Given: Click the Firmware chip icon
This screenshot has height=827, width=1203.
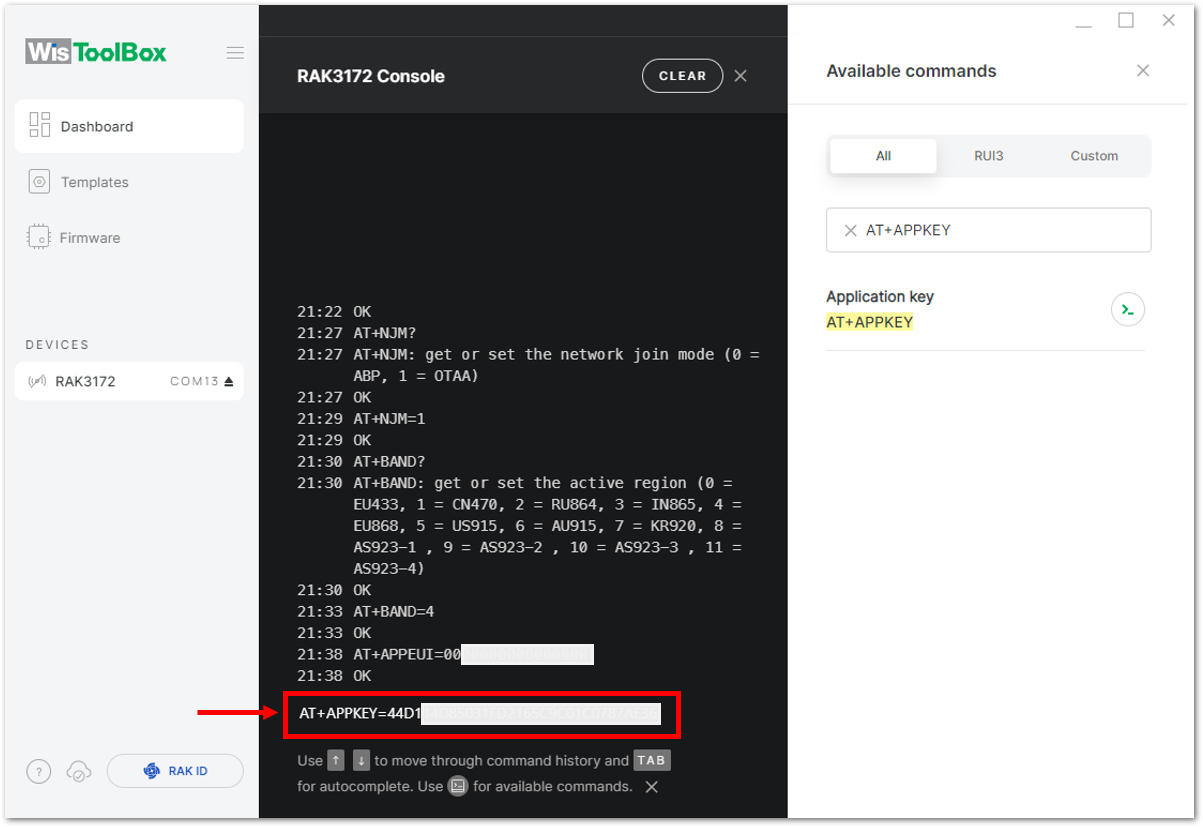Looking at the screenshot, I should click(39, 237).
